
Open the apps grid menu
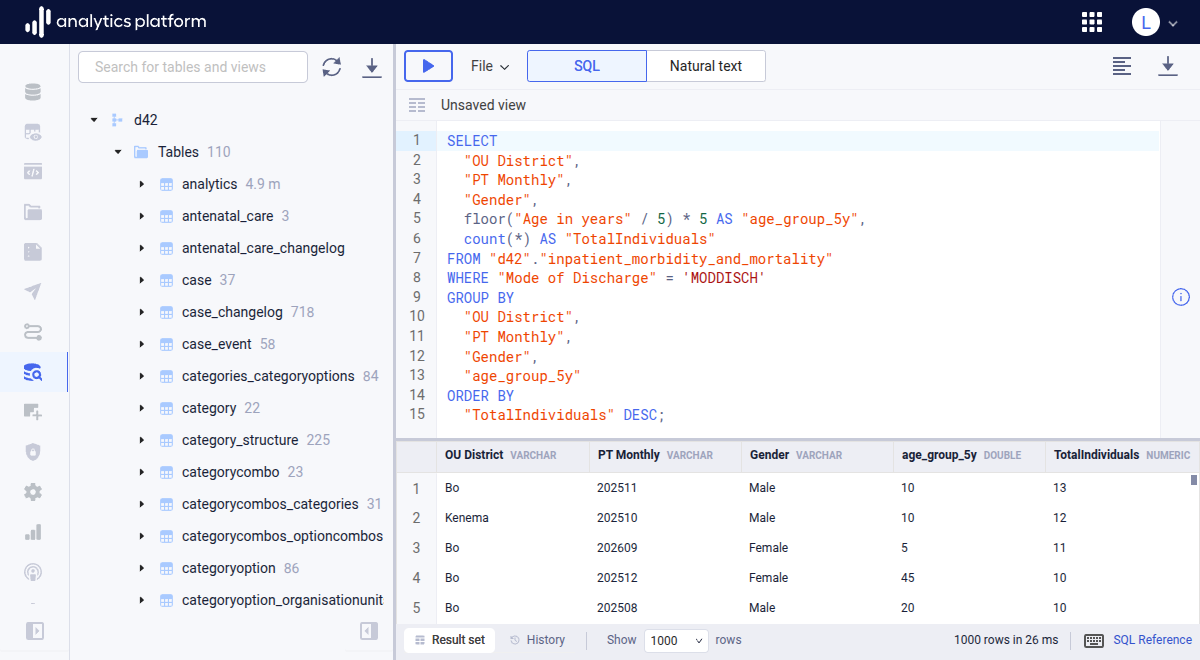click(1092, 22)
